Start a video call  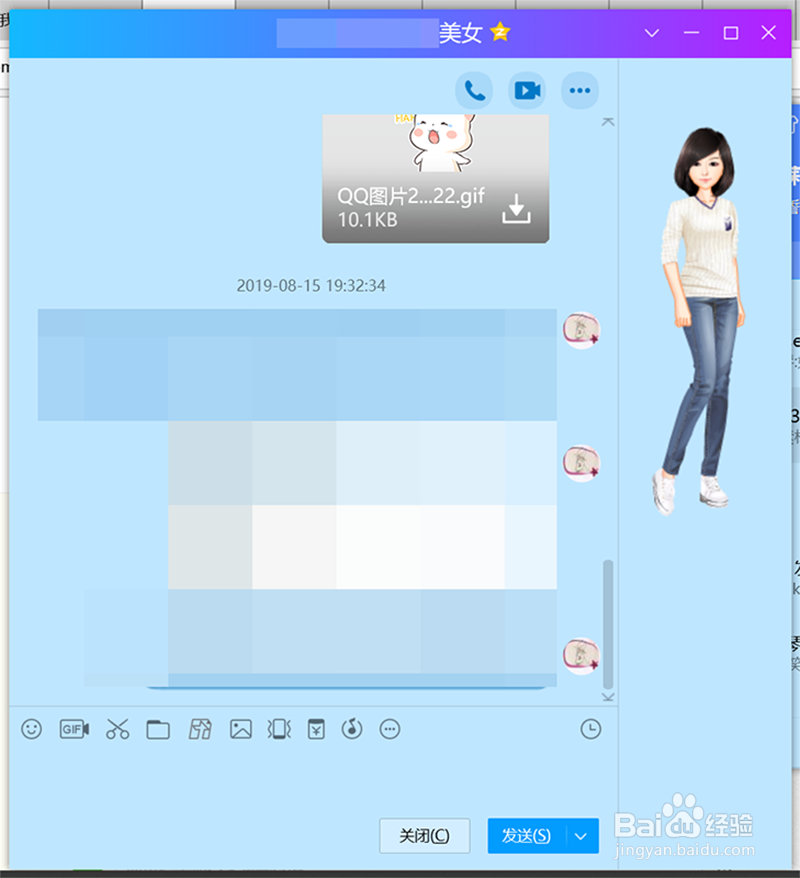526,90
